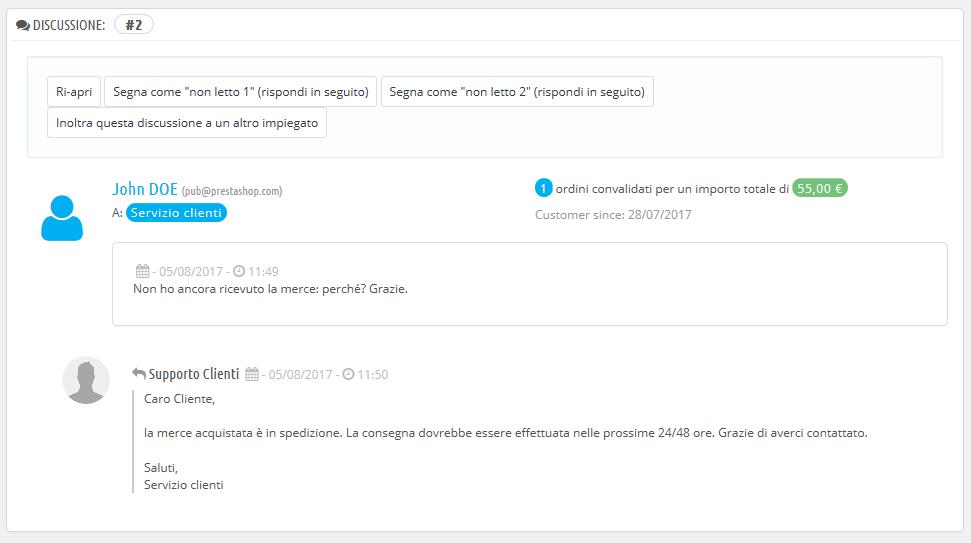Click the #2 discussion number badge
Screen dimensions: 971x543
pos(134,25)
